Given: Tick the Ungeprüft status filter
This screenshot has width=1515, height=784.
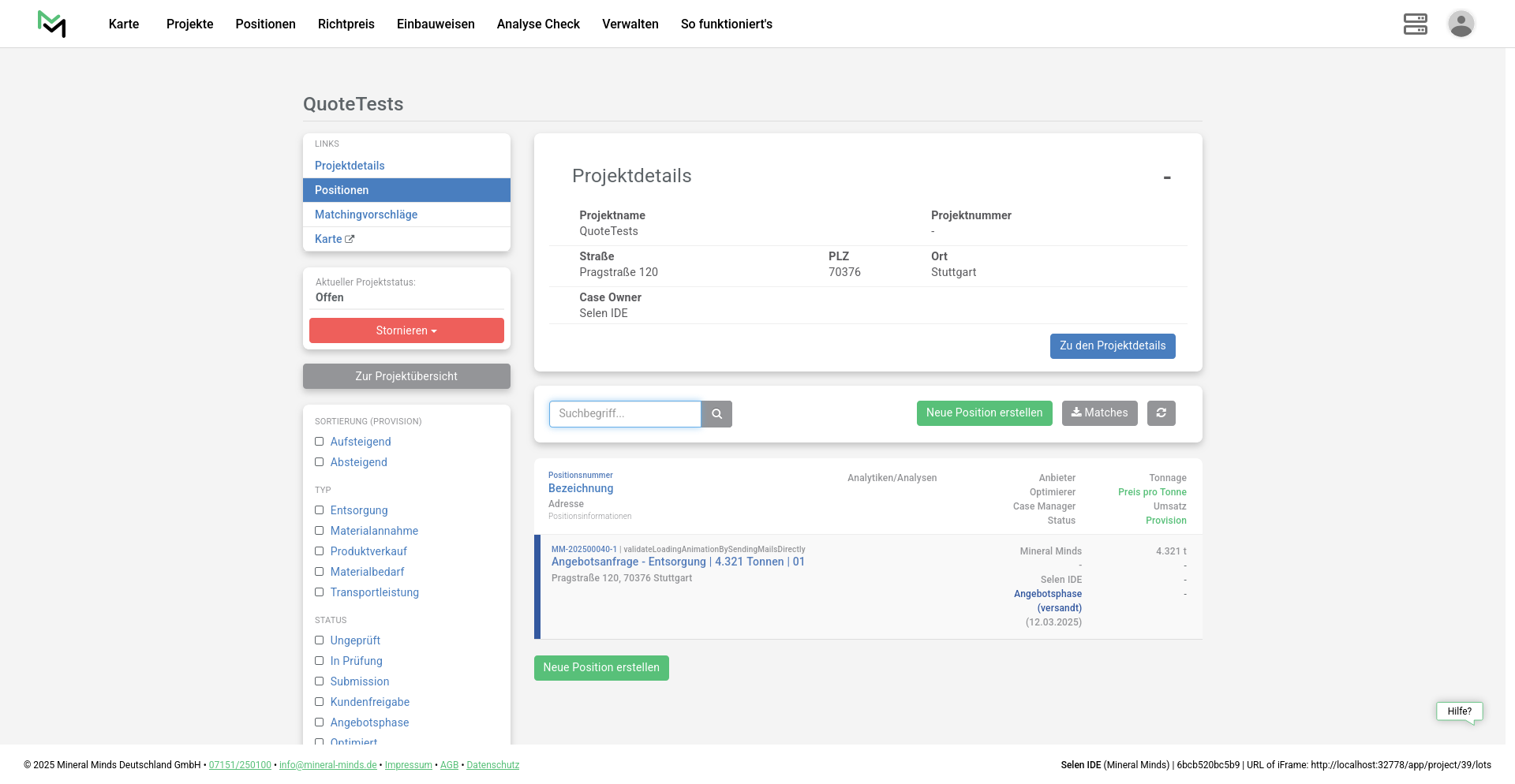Looking at the screenshot, I should pos(320,640).
